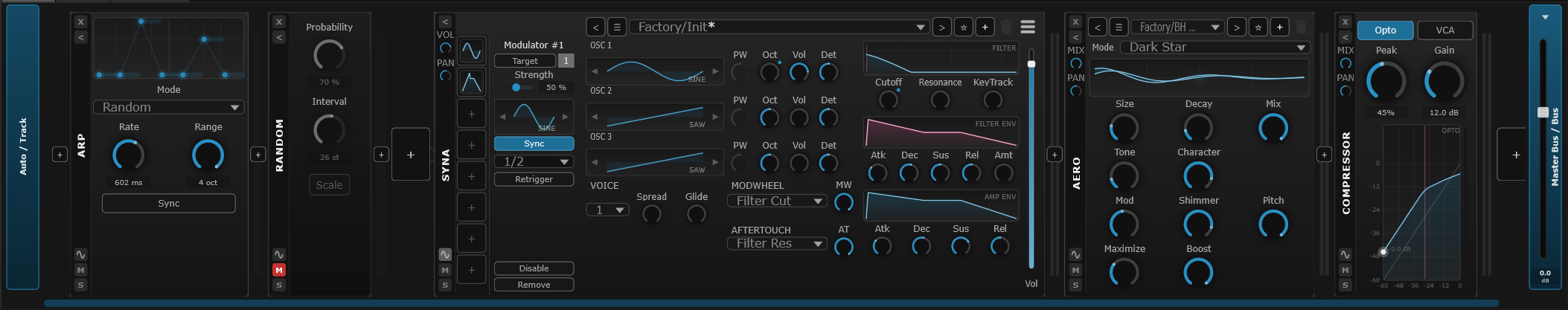The image size is (1568, 310).
Task: Open MODWHEEL Filter Cut dropdown
Action: [778, 201]
